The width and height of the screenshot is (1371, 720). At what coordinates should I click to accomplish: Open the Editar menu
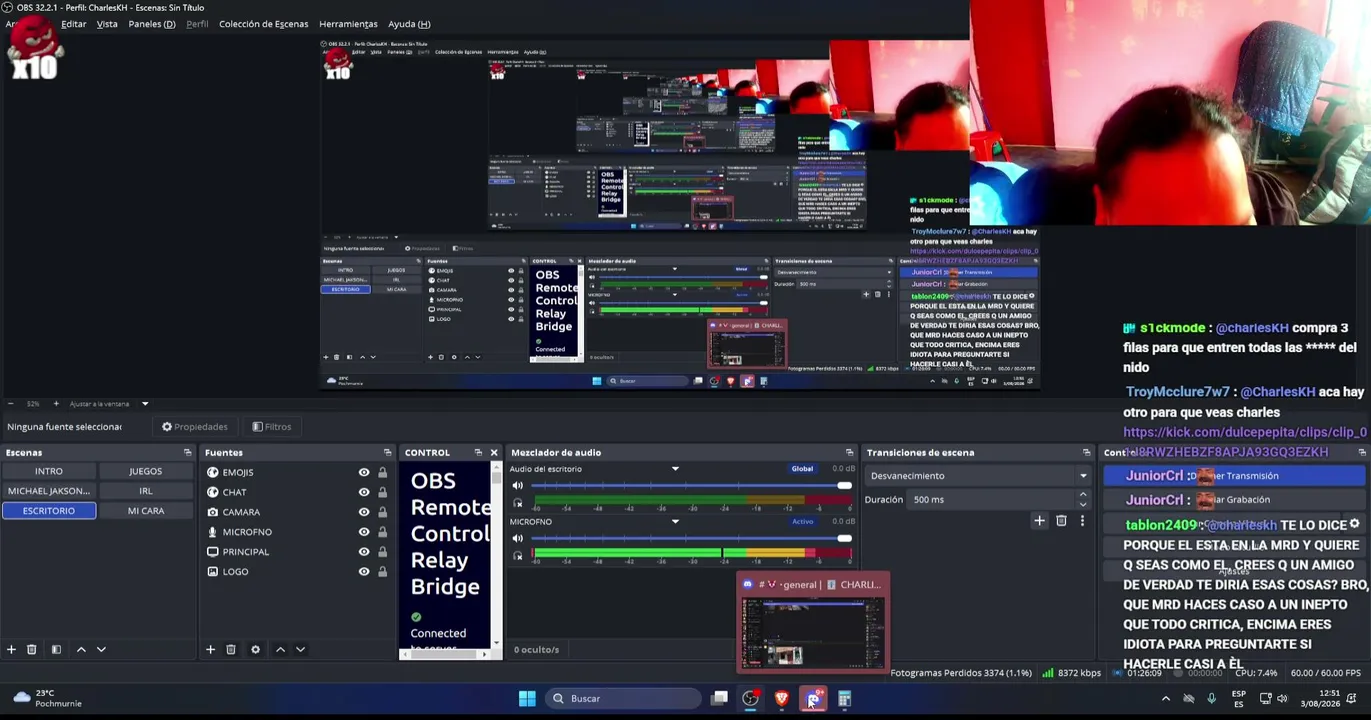coord(74,24)
